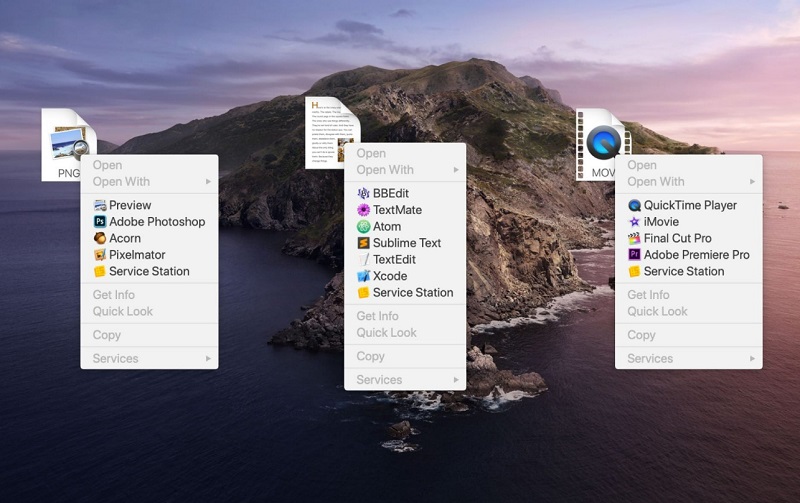Screen dimensions: 800x503
Task: Click the Xcode icon in menu
Action: 364,276
